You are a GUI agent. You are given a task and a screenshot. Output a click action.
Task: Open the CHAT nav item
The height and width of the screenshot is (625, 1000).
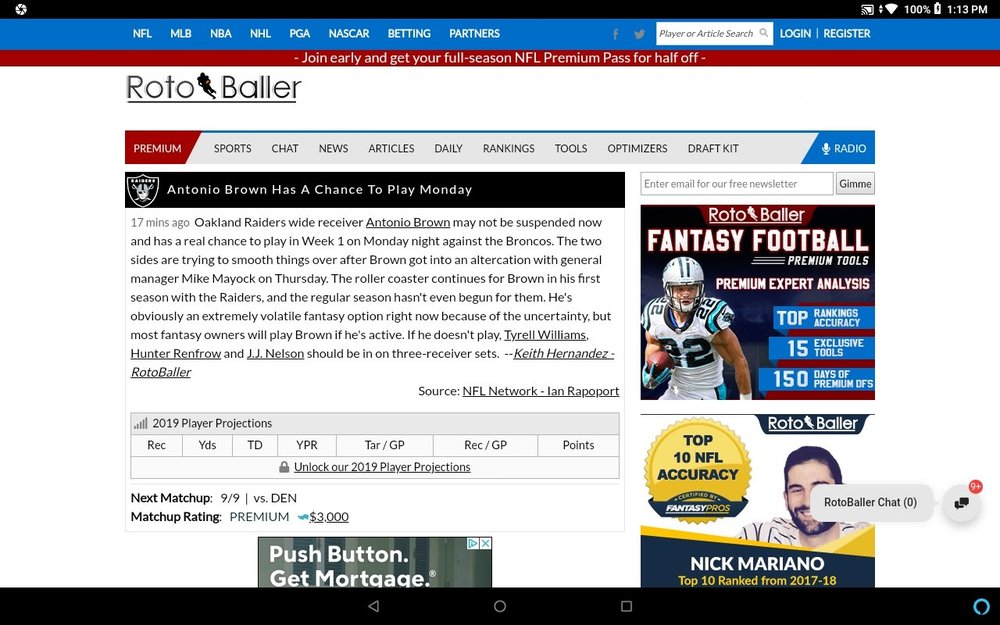coord(285,149)
